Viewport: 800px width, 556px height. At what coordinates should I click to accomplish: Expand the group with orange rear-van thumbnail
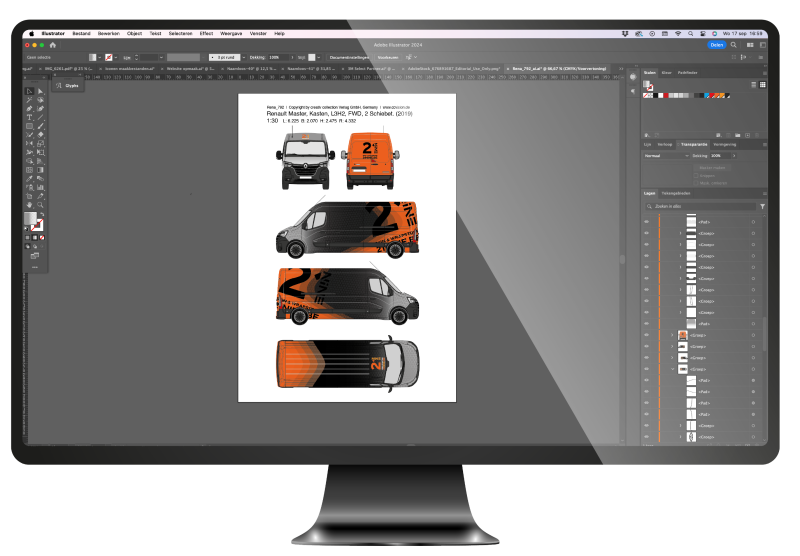point(672,335)
